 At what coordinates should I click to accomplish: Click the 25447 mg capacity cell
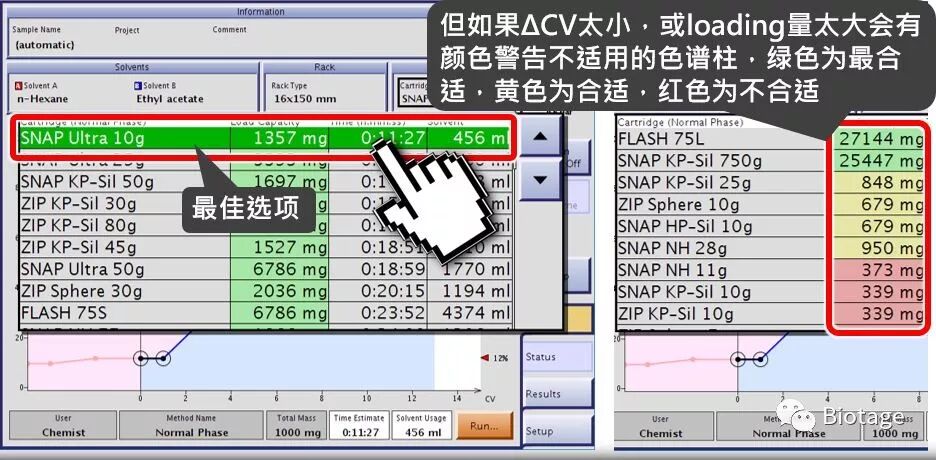click(878, 160)
